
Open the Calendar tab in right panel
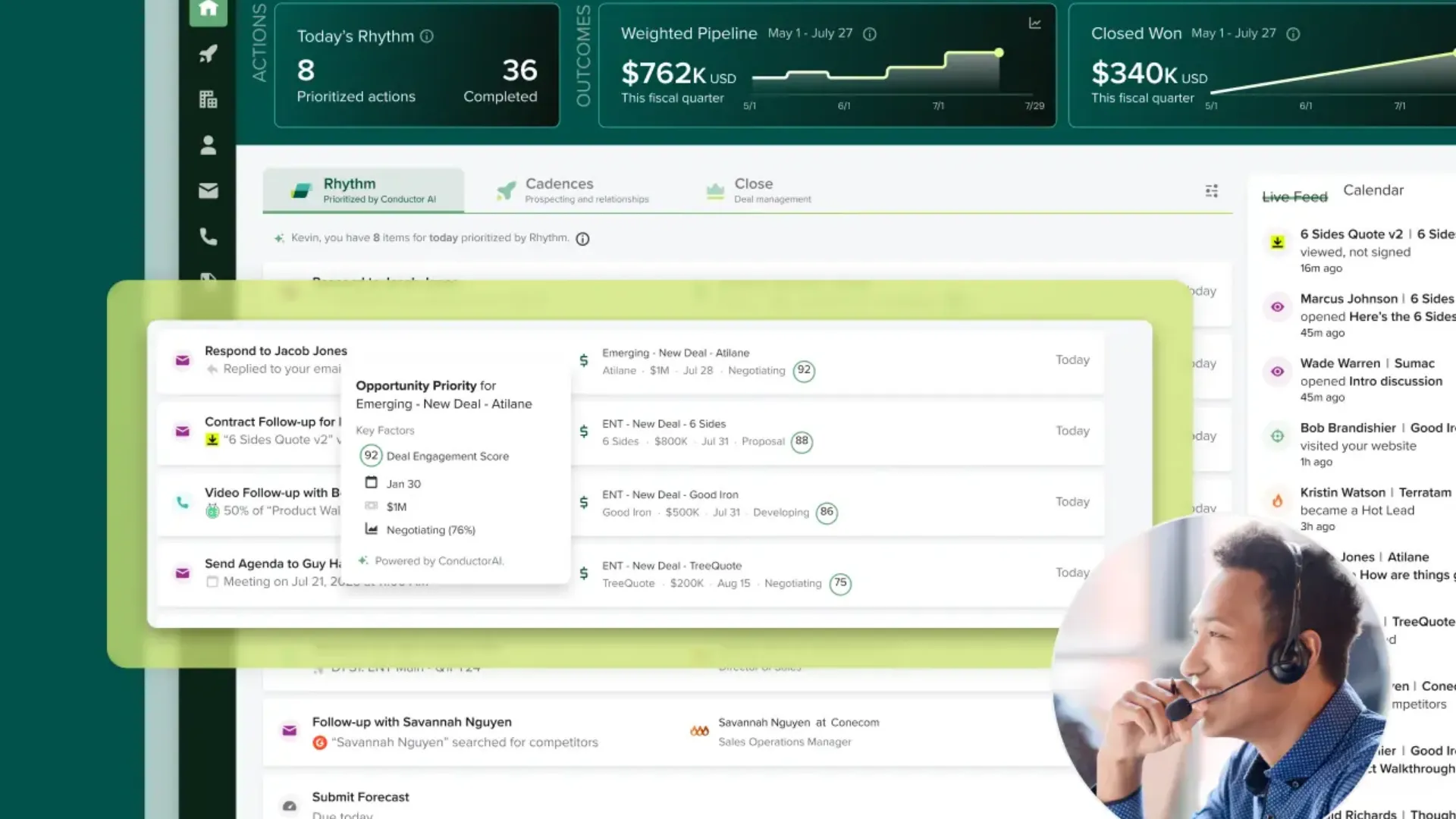coord(1373,190)
